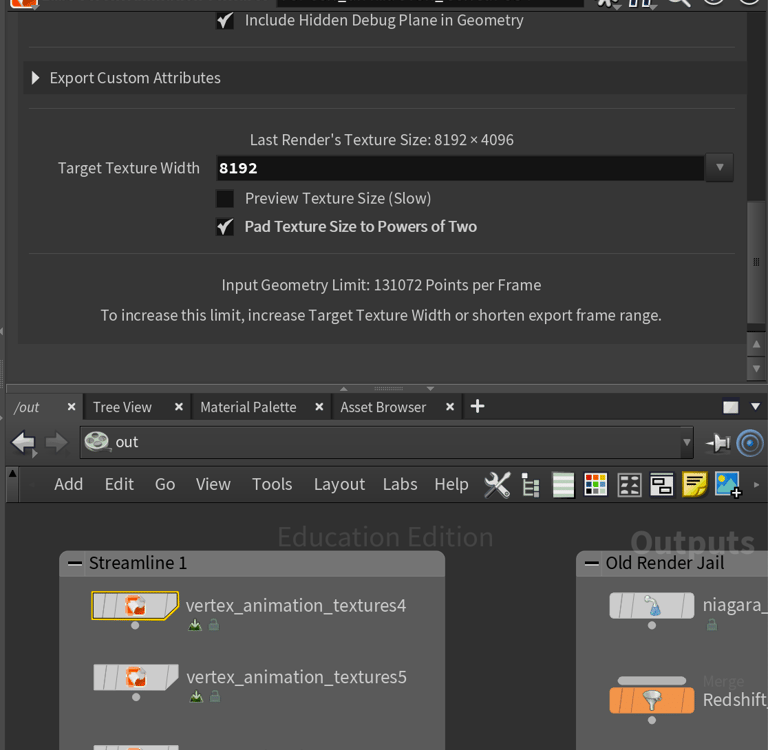Image resolution: width=768 pixels, height=750 pixels.
Task: Close the Tree View tab
Action: pos(179,407)
